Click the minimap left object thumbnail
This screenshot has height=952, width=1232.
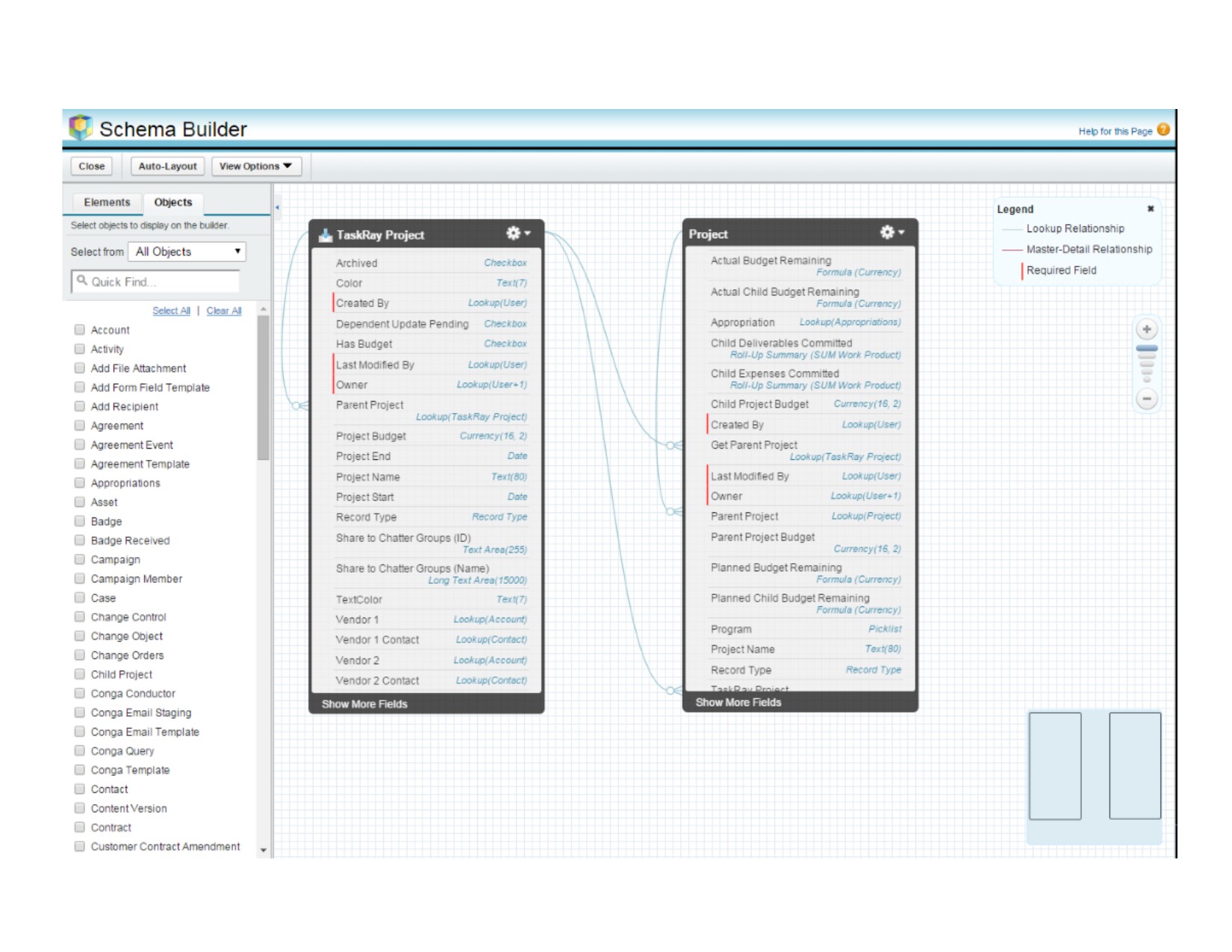click(x=1055, y=765)
